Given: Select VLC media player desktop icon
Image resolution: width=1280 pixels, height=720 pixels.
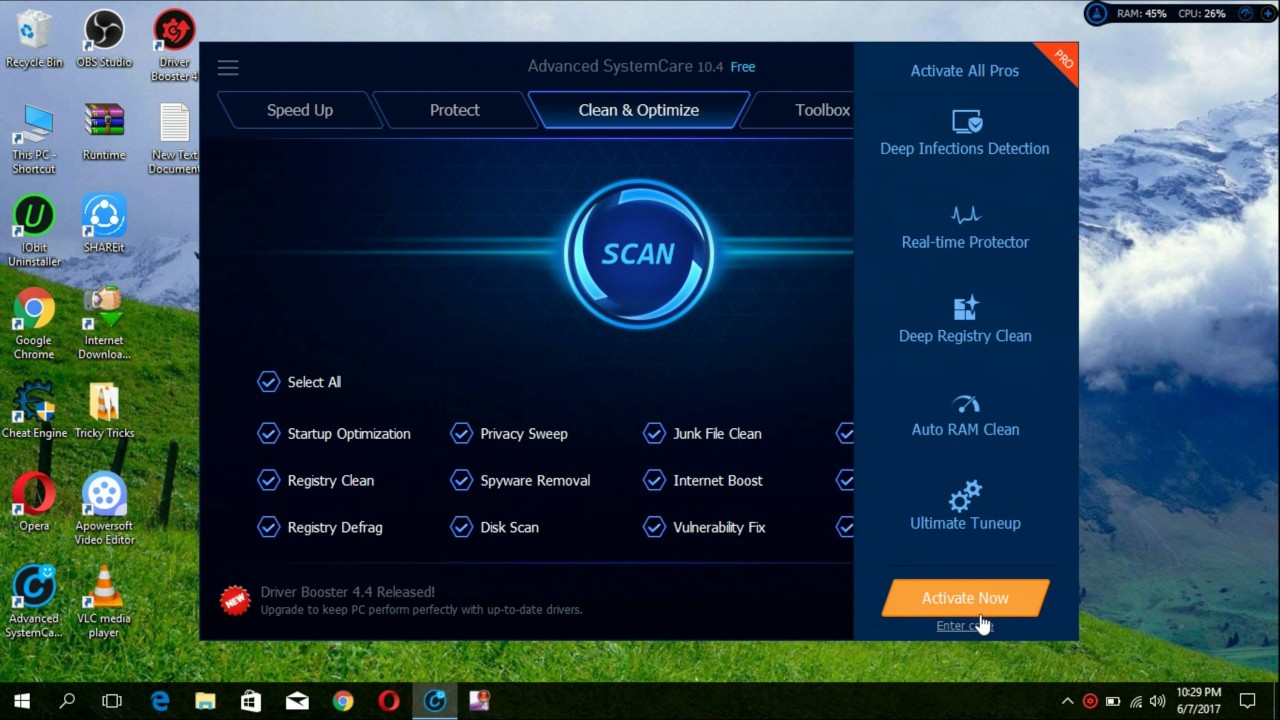Looking at the screenshot, I should click(x=104, y=603).
